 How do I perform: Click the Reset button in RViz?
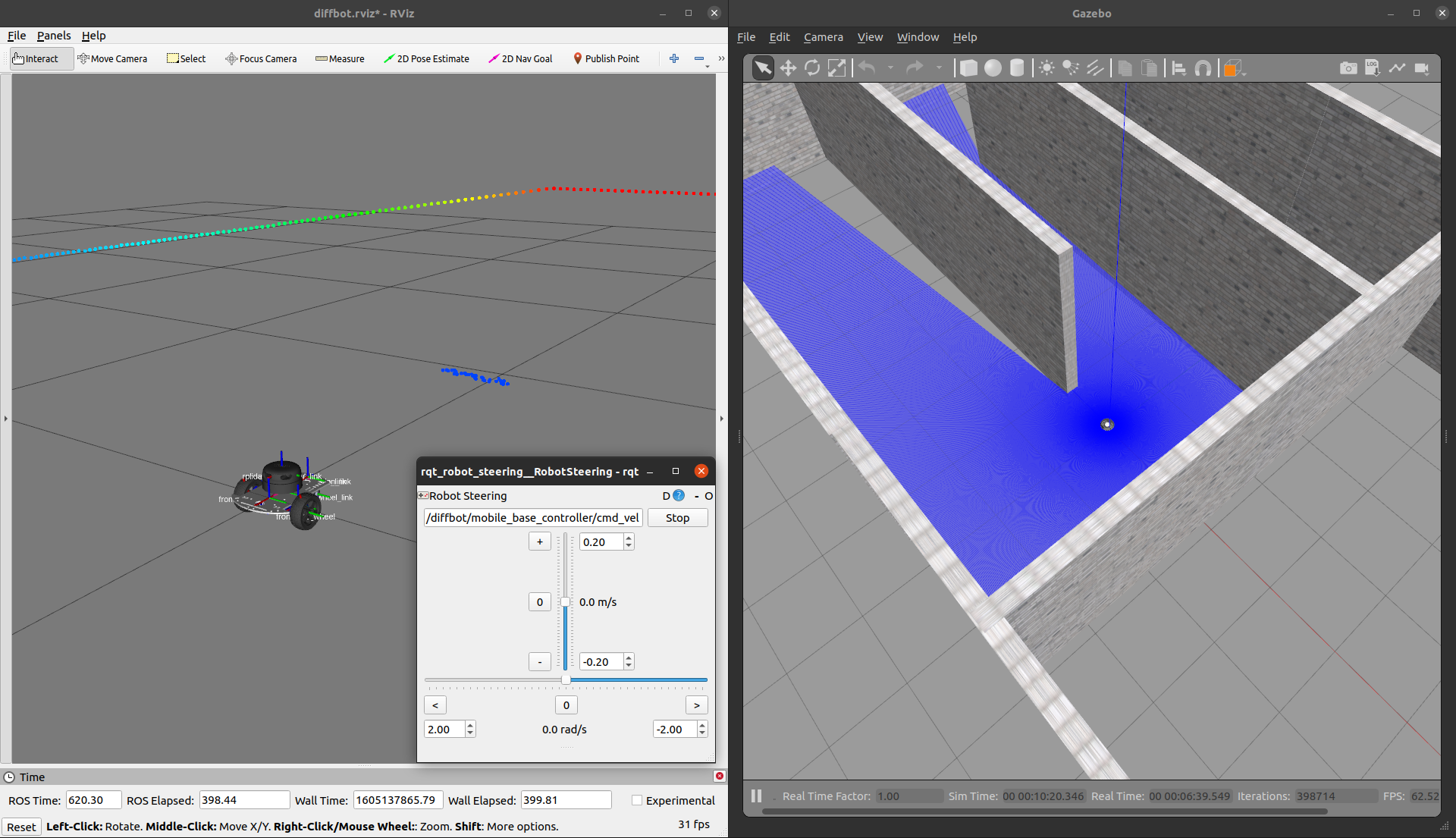pyautogui.click(x=21, y=827)
